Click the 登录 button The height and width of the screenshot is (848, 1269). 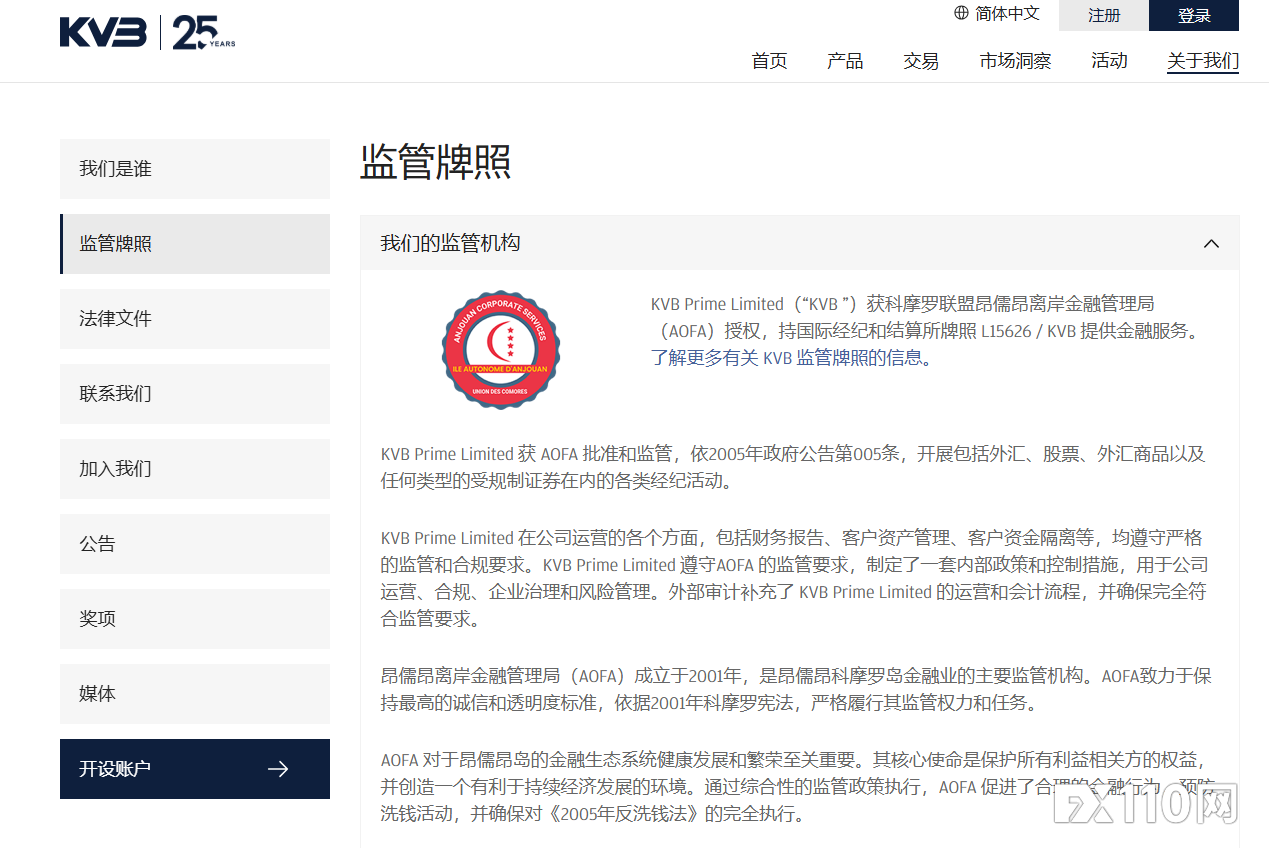tap(1194, 15)
